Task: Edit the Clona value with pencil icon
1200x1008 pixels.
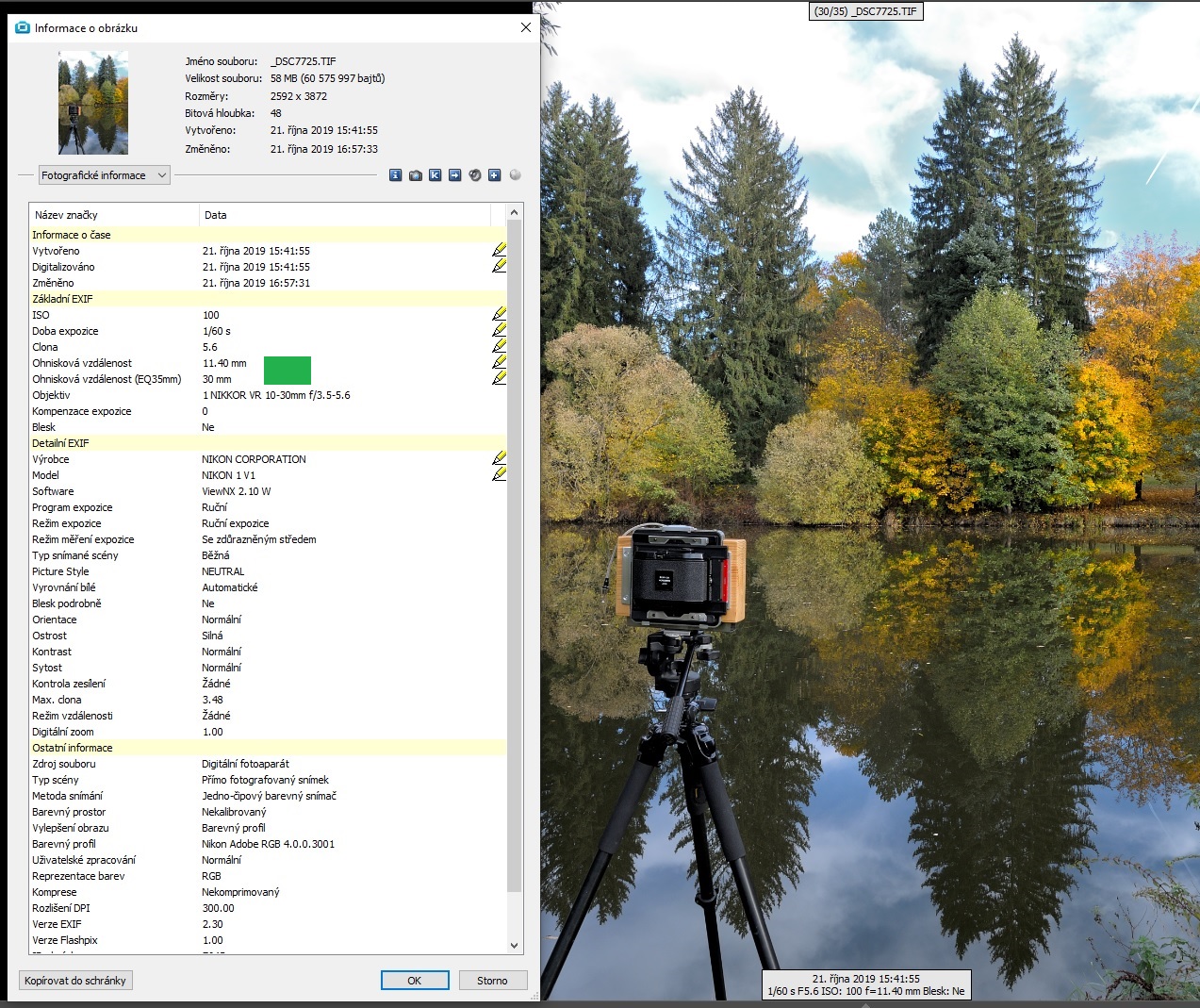Action: coord(499,346)
